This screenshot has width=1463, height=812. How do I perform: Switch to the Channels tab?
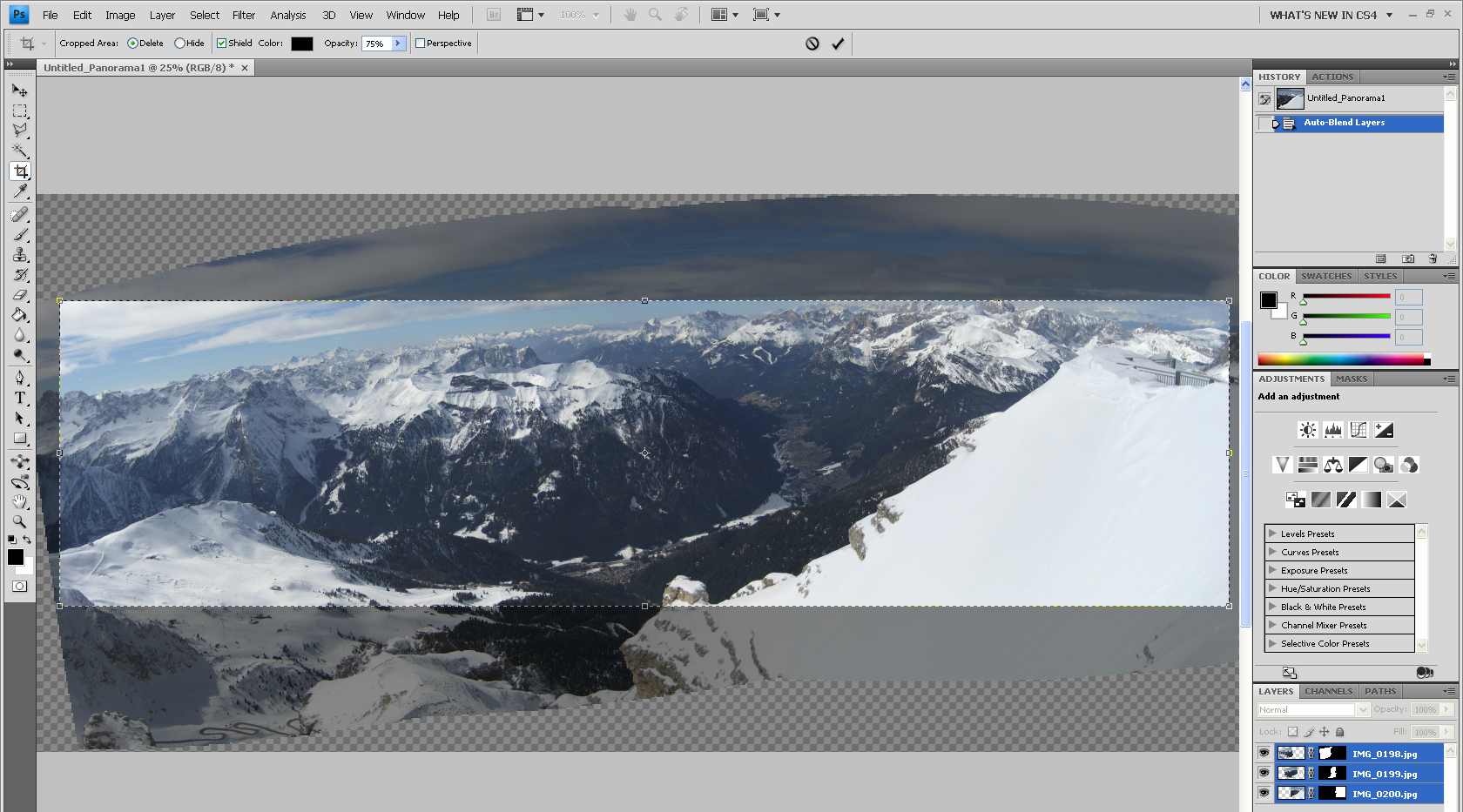pos(1328,691)
